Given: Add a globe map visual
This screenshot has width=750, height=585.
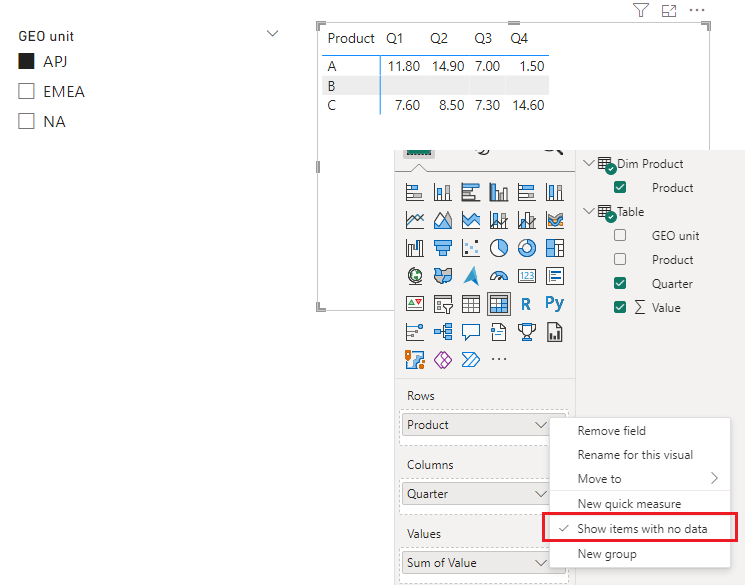Looking at the screenshot, I should pos(415,276).
